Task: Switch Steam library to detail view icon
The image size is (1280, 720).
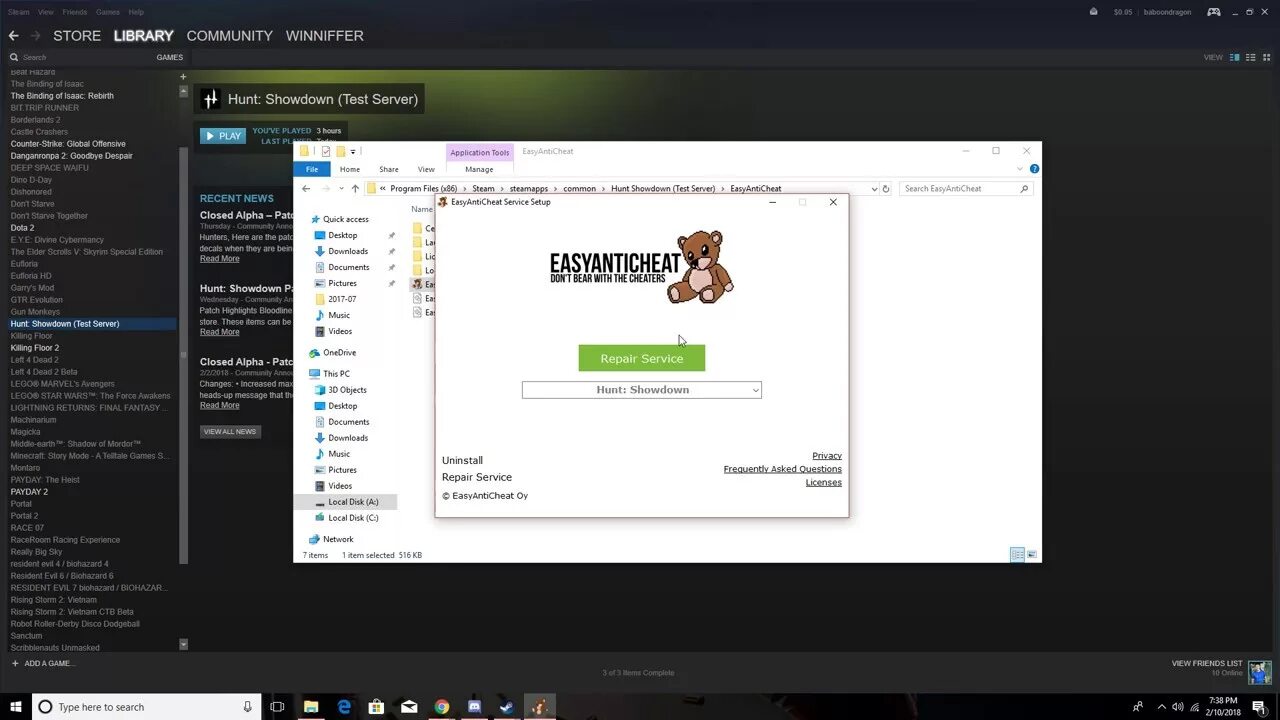Action: coord(1235,57)
